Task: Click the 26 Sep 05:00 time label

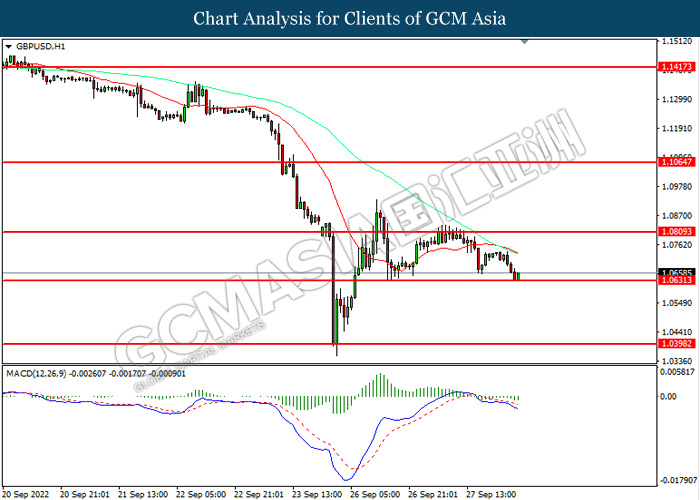Action: 375,495
